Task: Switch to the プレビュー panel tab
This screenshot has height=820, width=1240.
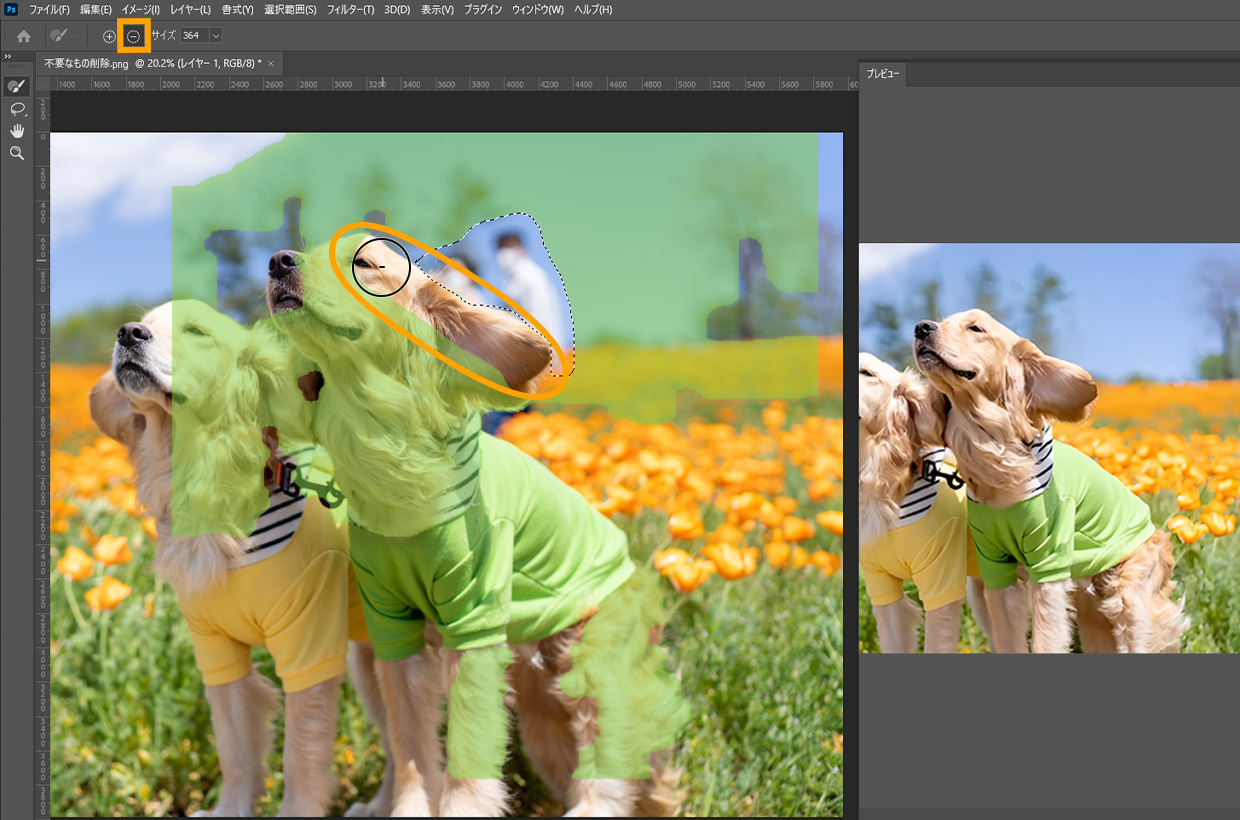Action: click(x=882, y=74)
